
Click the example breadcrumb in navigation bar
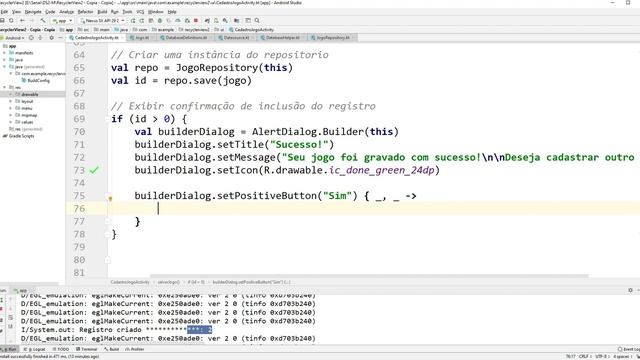point(163,30)
